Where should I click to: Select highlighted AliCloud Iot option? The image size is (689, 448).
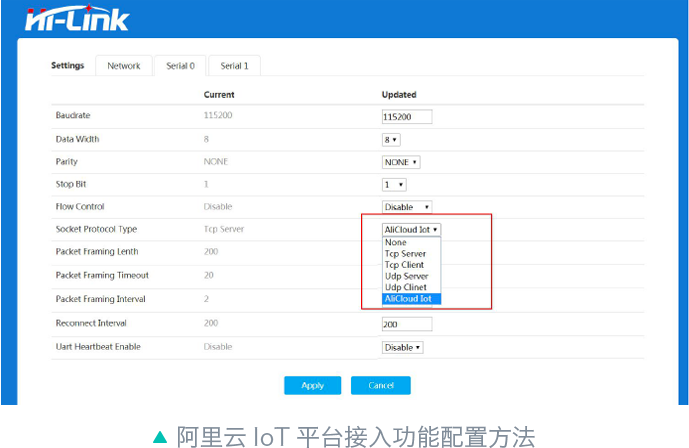pyautogui.click(x=411, y=299)
